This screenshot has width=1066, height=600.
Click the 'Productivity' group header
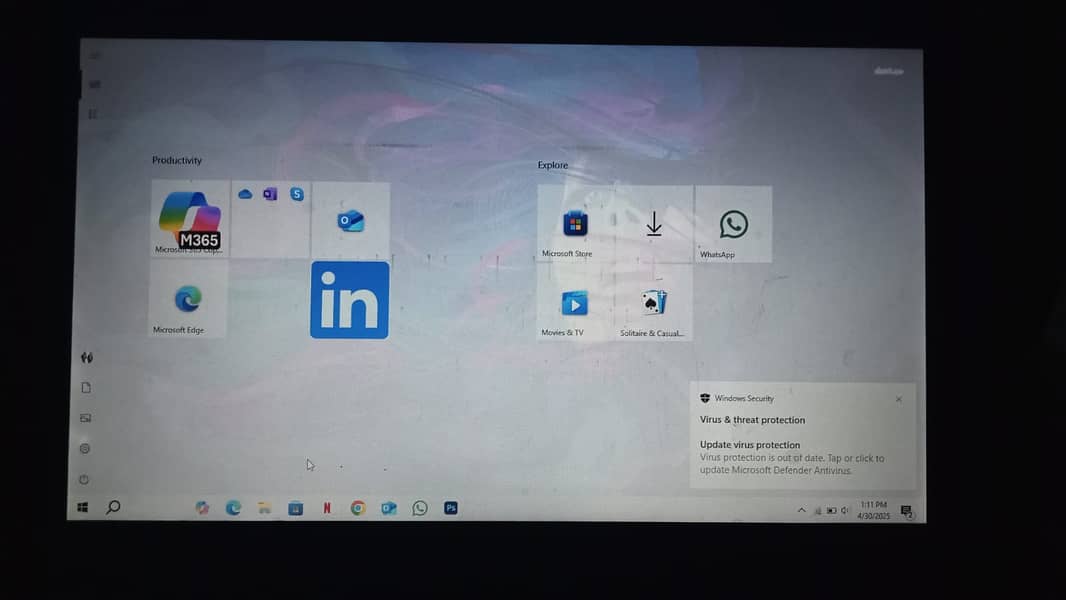[177, 160]
